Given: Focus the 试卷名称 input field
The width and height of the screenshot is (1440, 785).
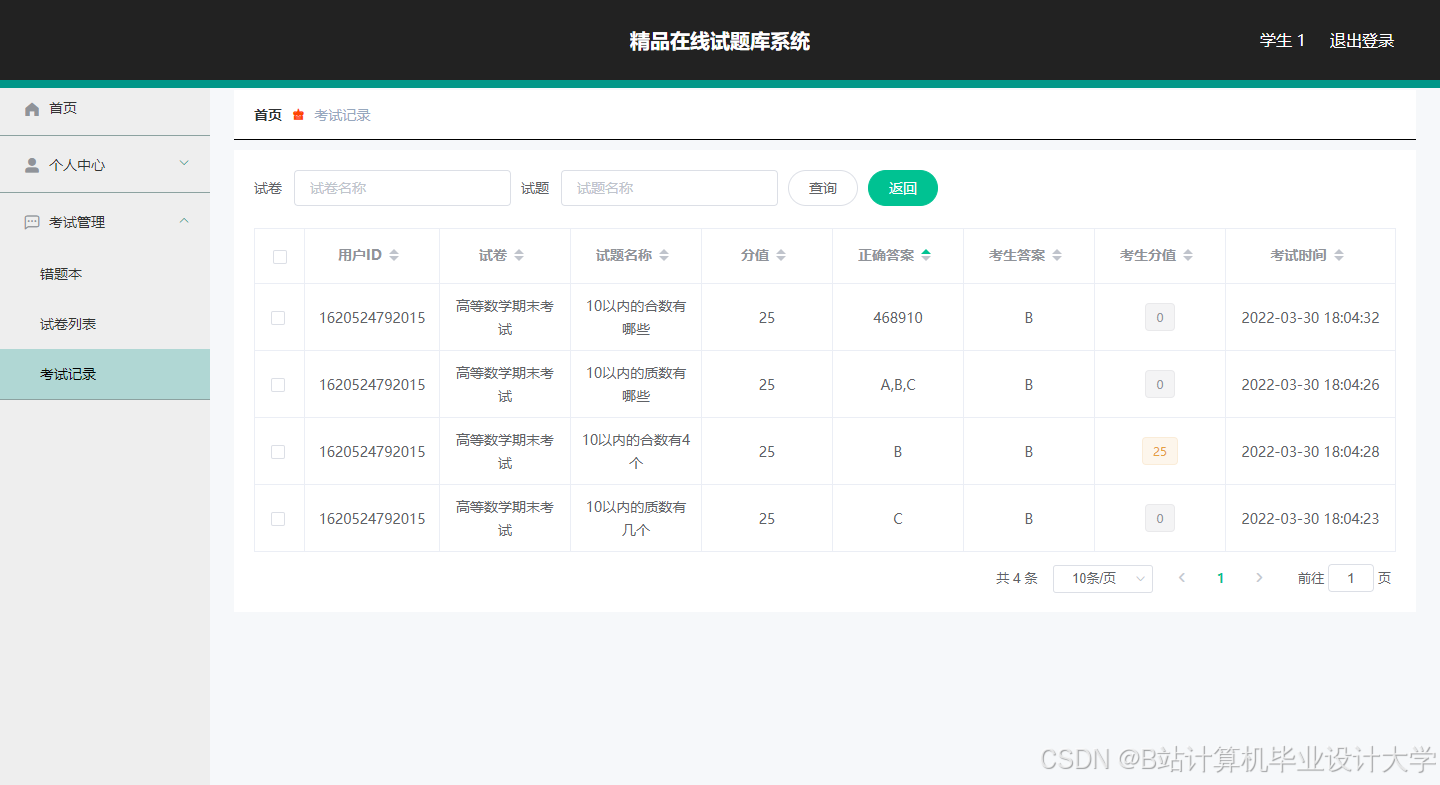Looking at the screenshot, I should [402, 188].
